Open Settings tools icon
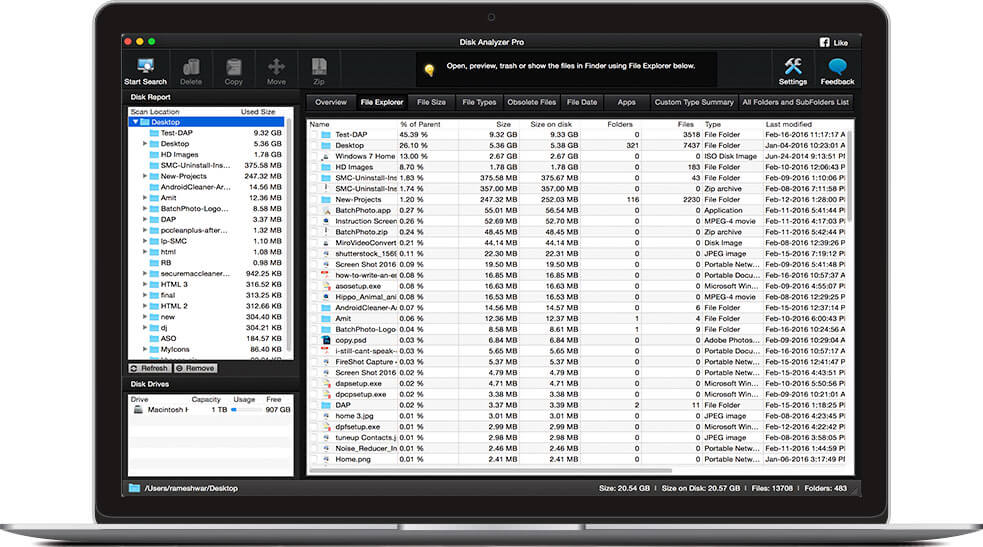Viewport: 983px width, 547px height. click(x=793, y=66)
